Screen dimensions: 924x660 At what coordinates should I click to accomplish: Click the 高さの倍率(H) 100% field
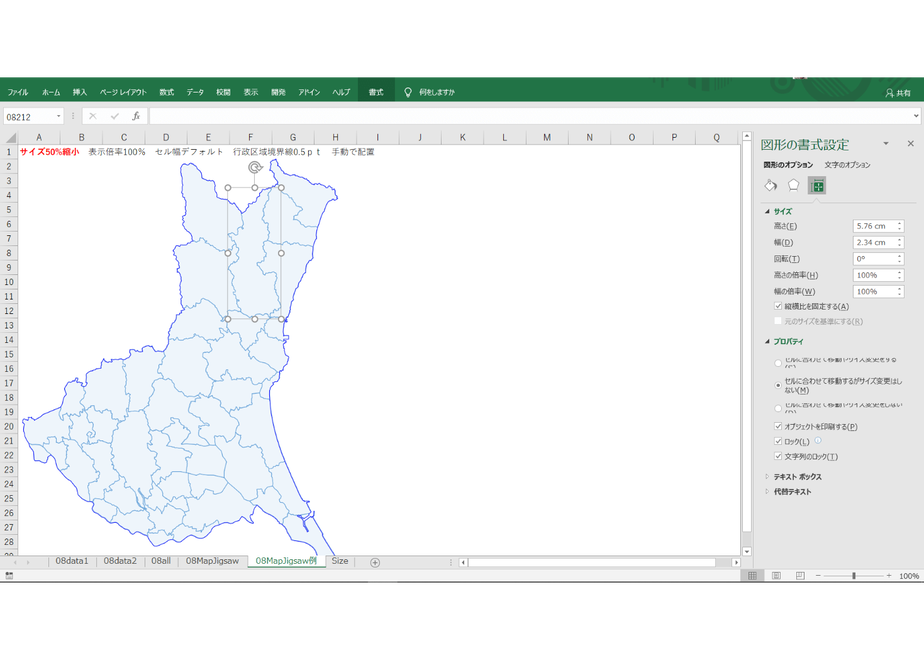[x=874, y=275]
